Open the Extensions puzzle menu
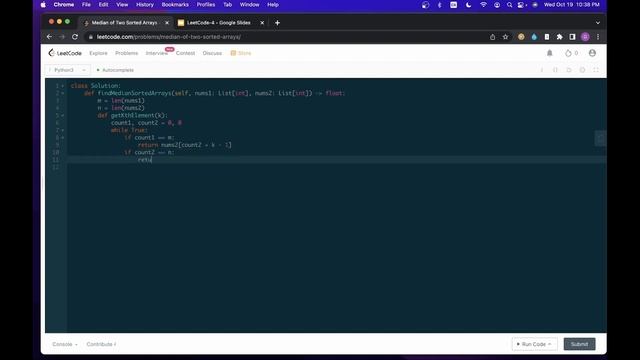640x360 pixels. tap(560, 37)
